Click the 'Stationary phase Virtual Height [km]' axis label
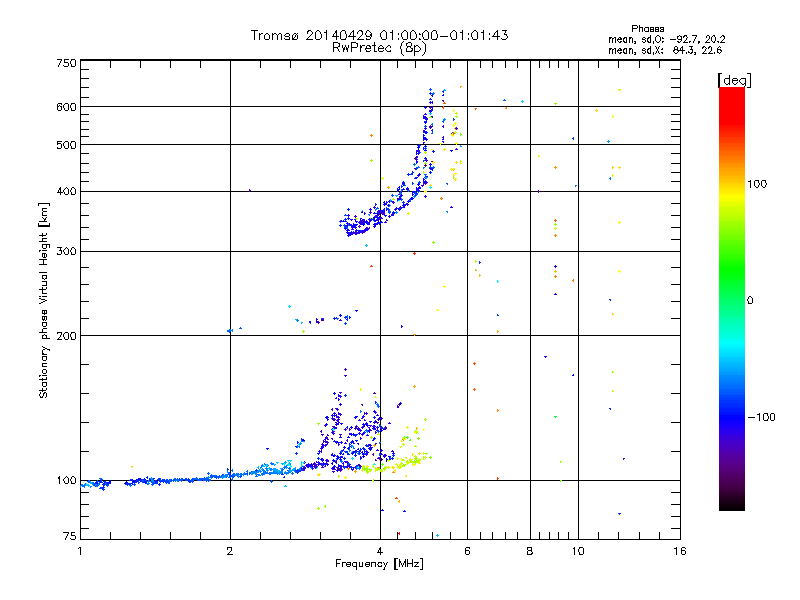Image resolution: width=800 pixels, height=600 pixels. coord(44,300)
